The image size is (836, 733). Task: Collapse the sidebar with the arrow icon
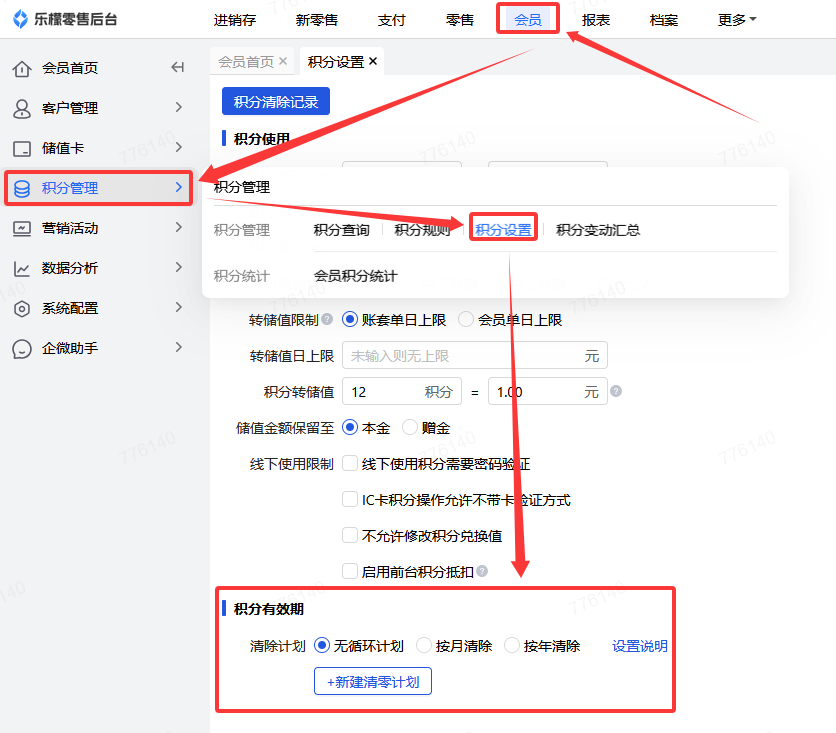tap(178, 67)
